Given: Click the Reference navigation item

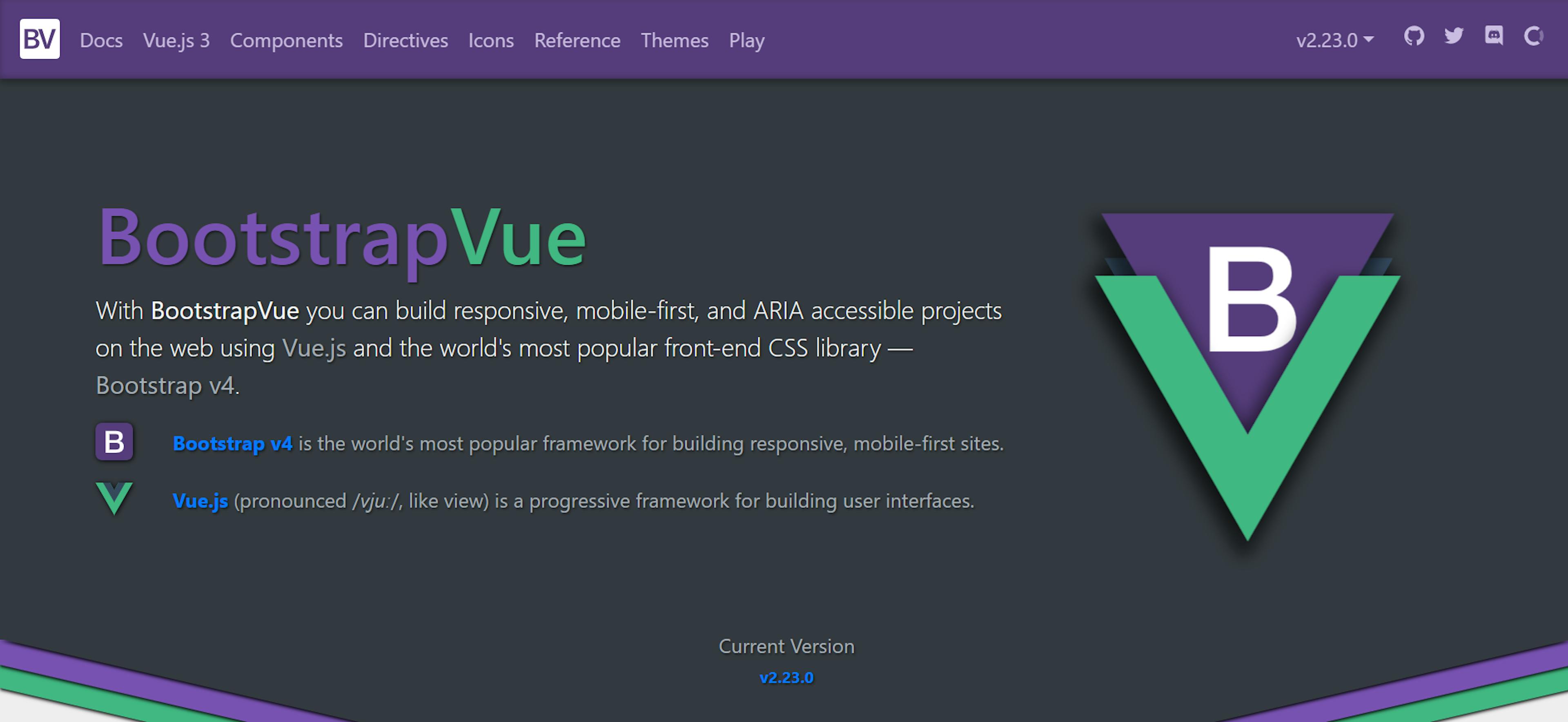Looking at the screenshot, I should coord(576,40).
